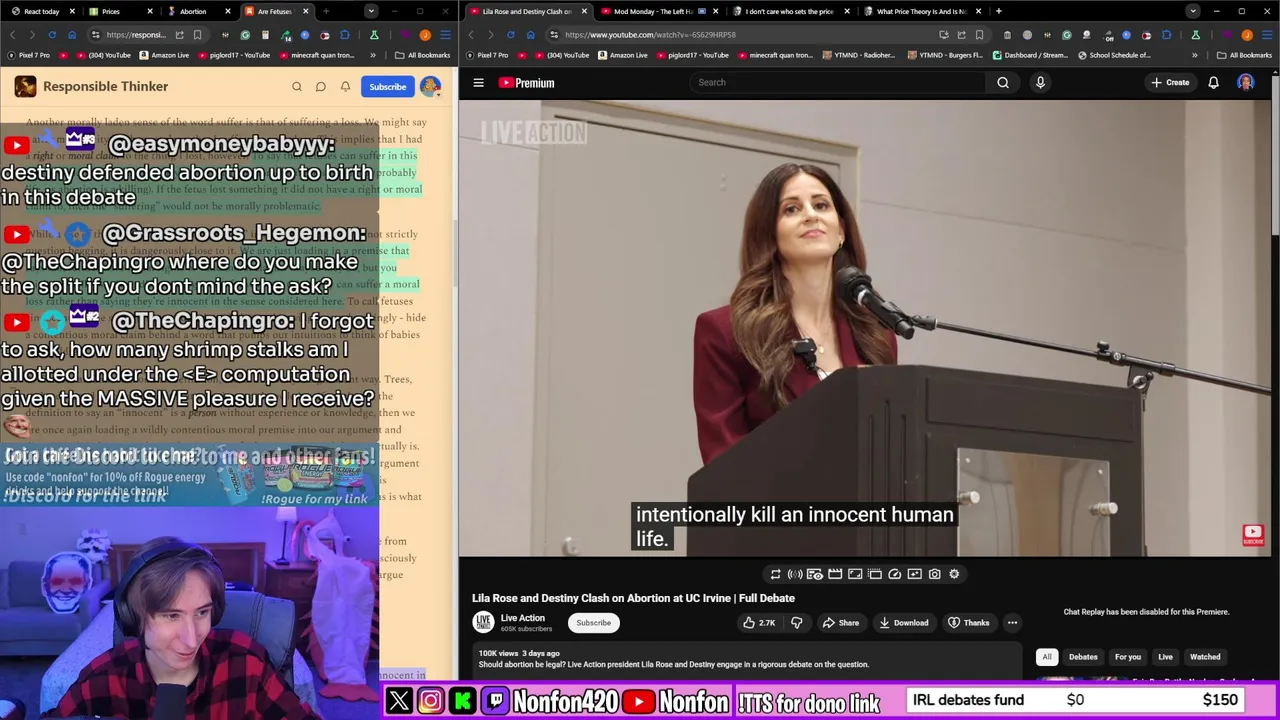Viewport: 1280px width, 720px height.
Task: Click the YouTube search magnifier button
Action: click(x=1003, y=83)
